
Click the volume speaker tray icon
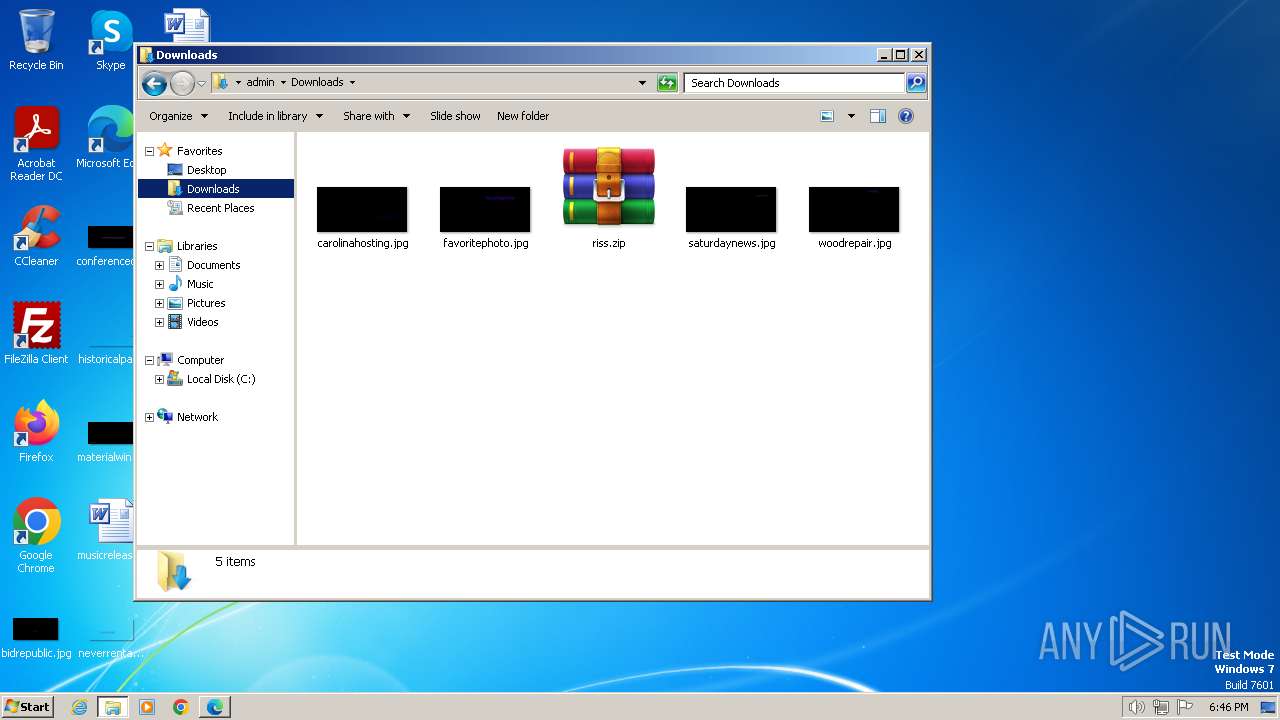[1136, 707]
